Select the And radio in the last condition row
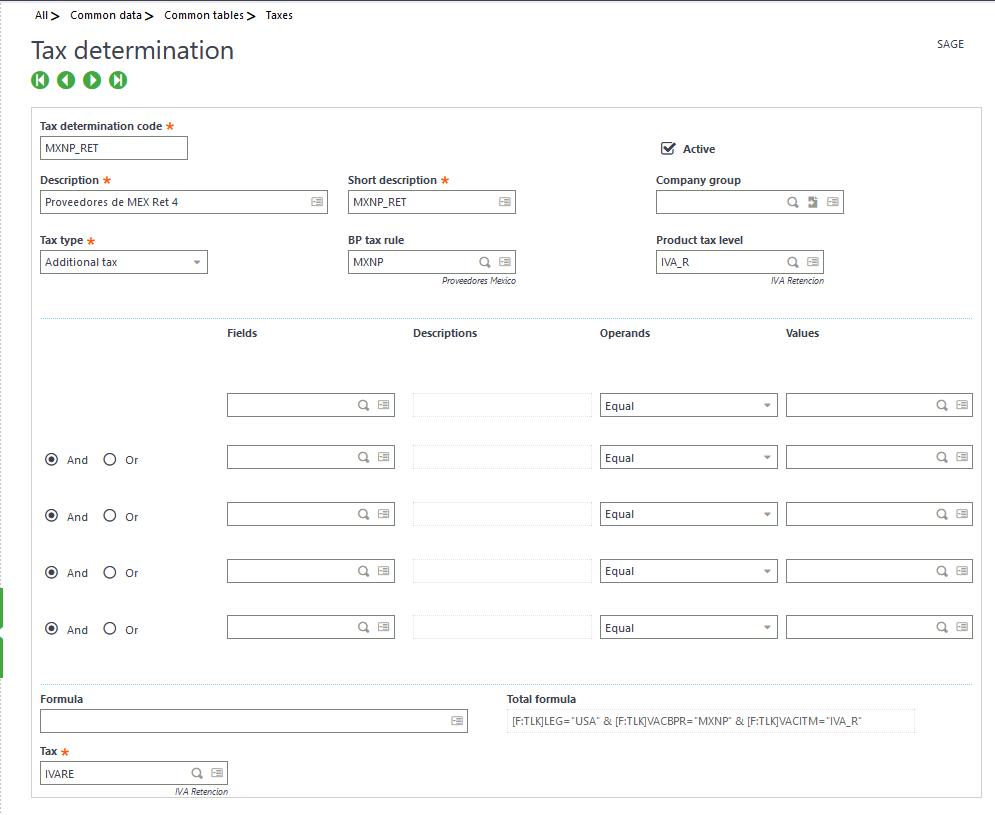 coord(51,629)
